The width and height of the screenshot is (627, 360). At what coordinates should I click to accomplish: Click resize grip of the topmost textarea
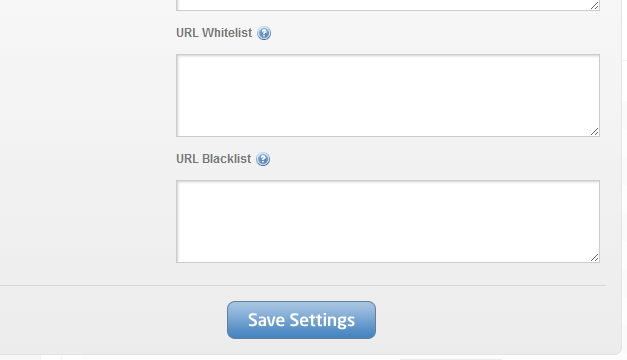[595, 6]
